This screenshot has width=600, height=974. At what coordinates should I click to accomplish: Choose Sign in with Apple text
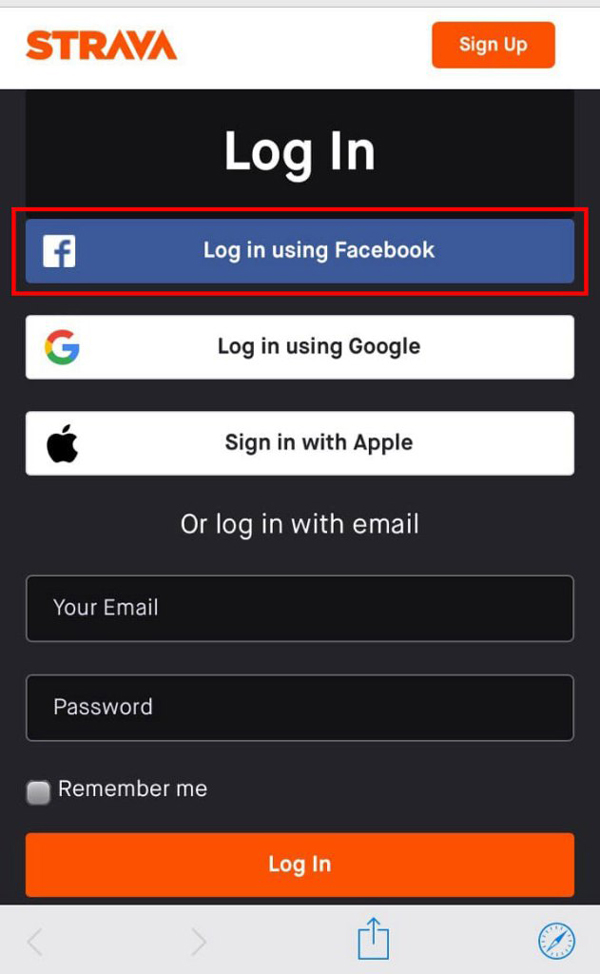click(x=319, y=443)
